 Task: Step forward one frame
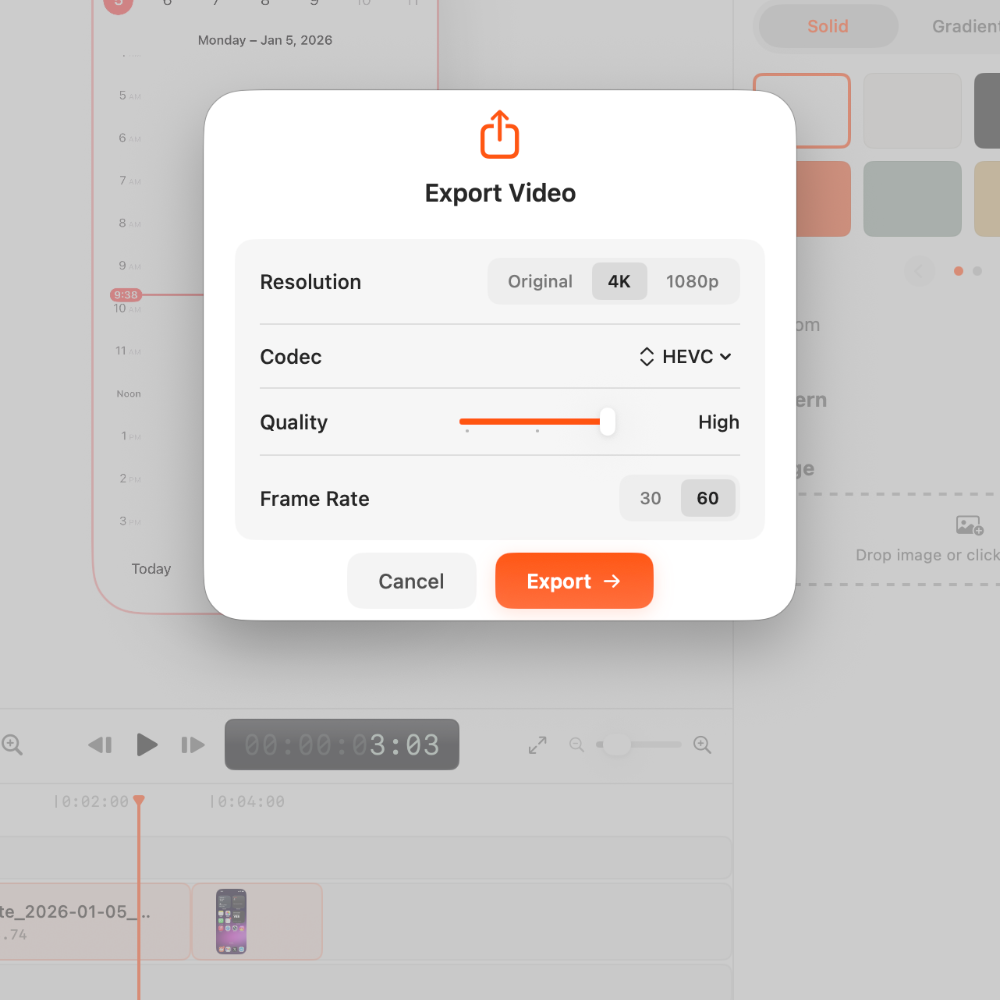point(193,744)
